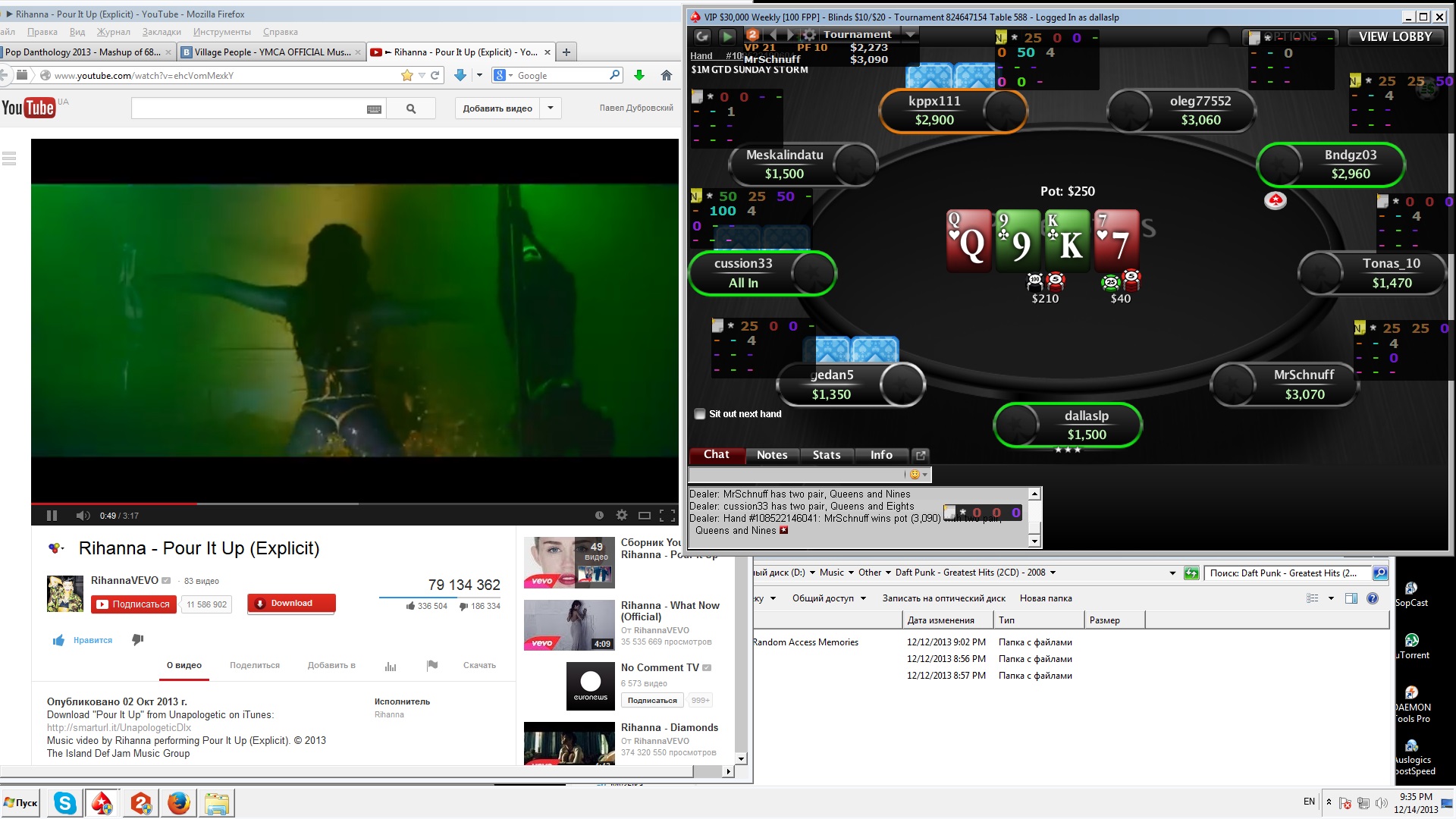Expand Music breadcrumb arrow in Explorer

(x=852, y=573)
